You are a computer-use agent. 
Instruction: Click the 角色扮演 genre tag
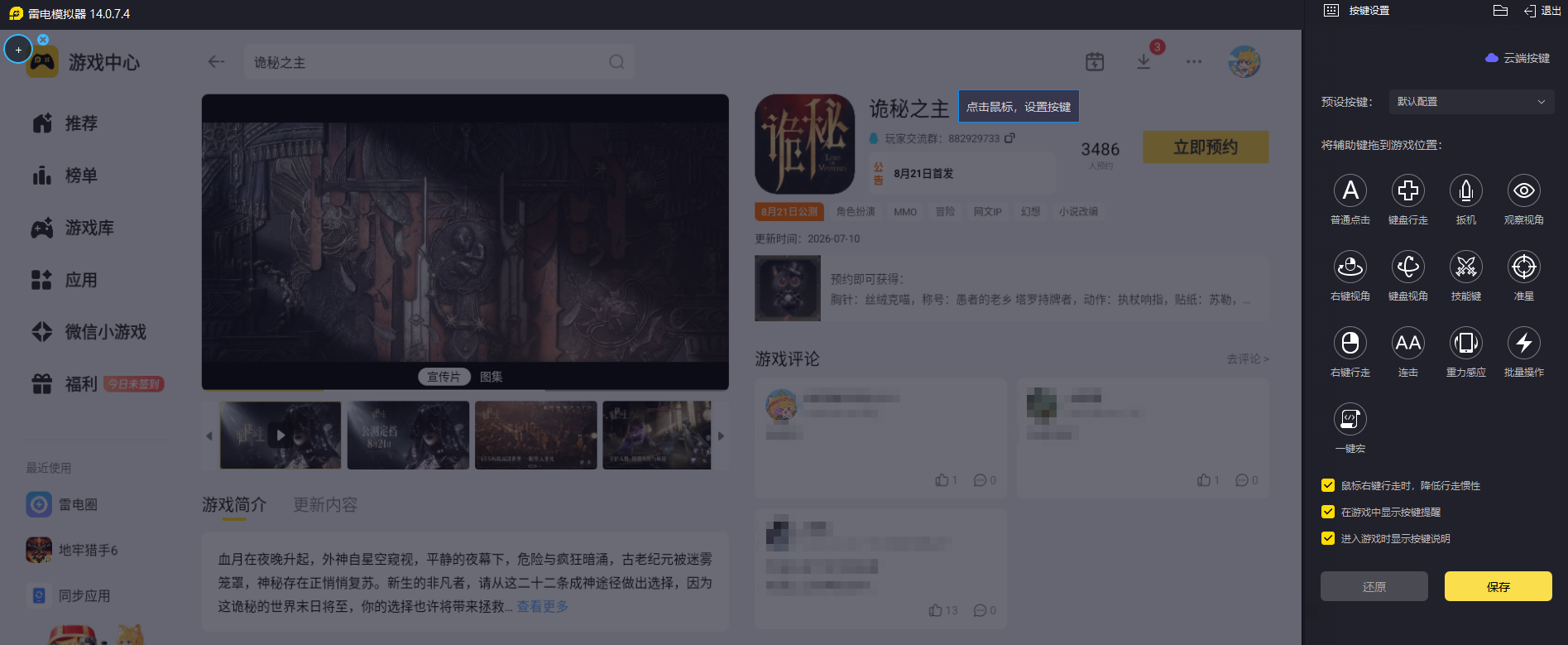(x=856, y=212)
